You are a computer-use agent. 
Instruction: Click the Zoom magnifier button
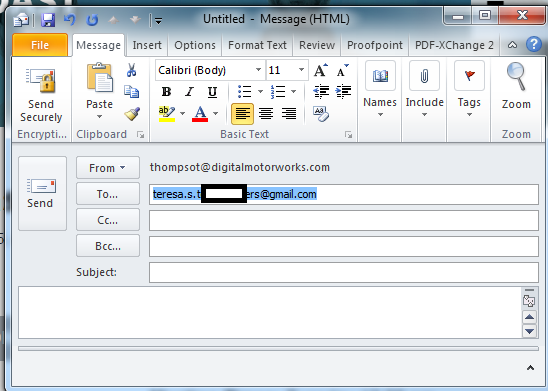click(516, 86)
